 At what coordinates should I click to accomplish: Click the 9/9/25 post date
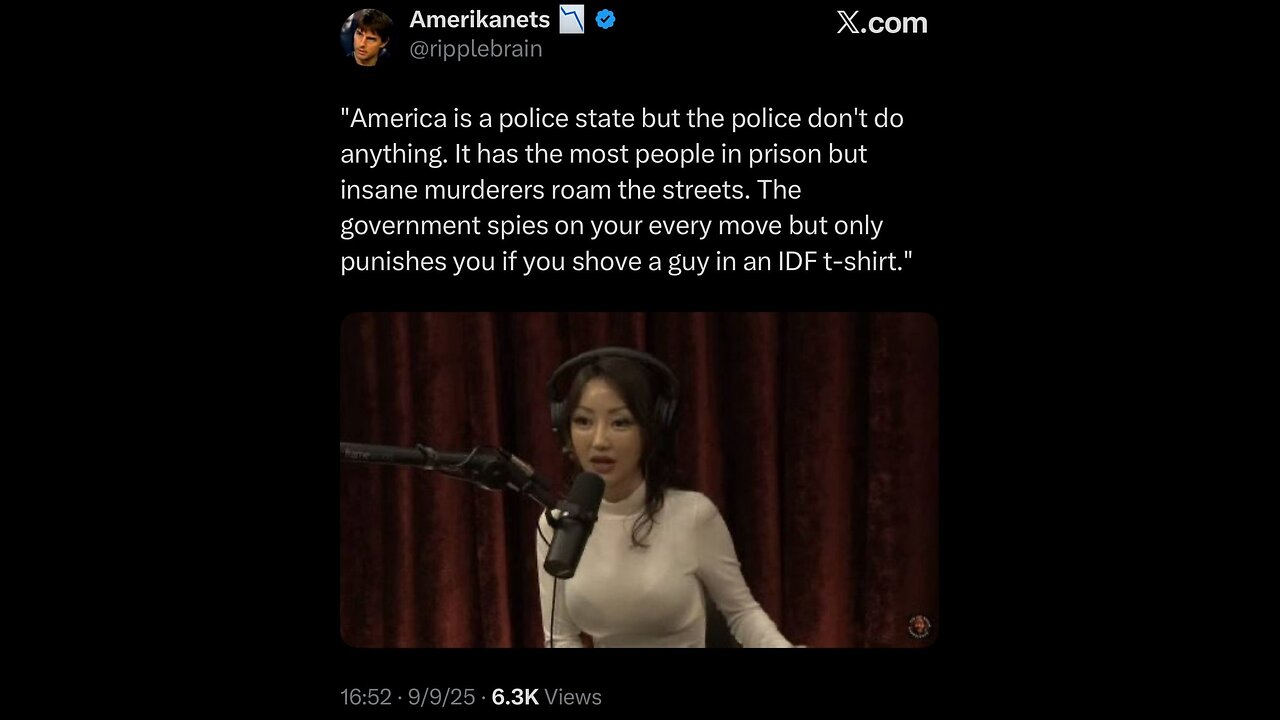click(x=442, y=697)
